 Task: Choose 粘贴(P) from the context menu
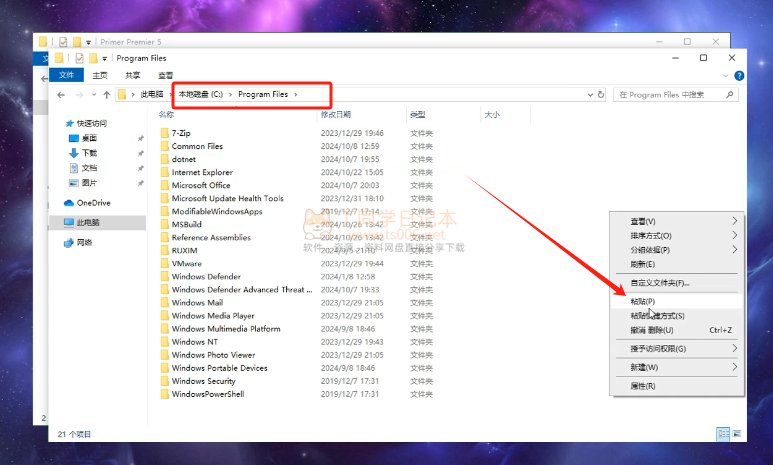click(642, 301)
